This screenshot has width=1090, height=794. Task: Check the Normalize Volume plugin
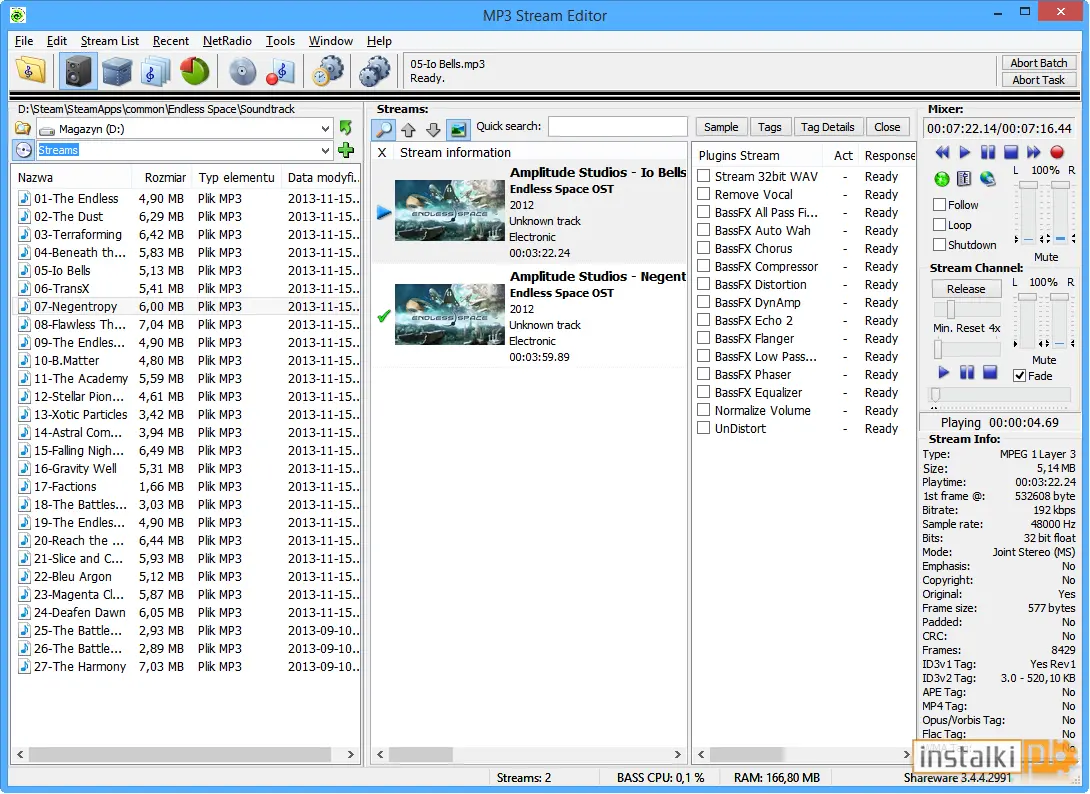point(703,410)
